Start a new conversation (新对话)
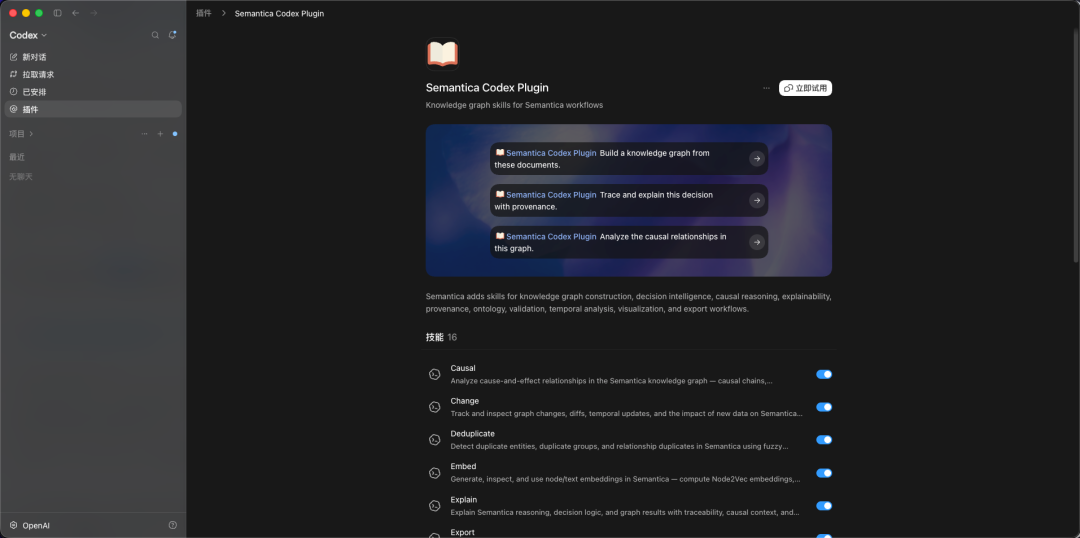1080x538 pixels. (x=93, y=57)
